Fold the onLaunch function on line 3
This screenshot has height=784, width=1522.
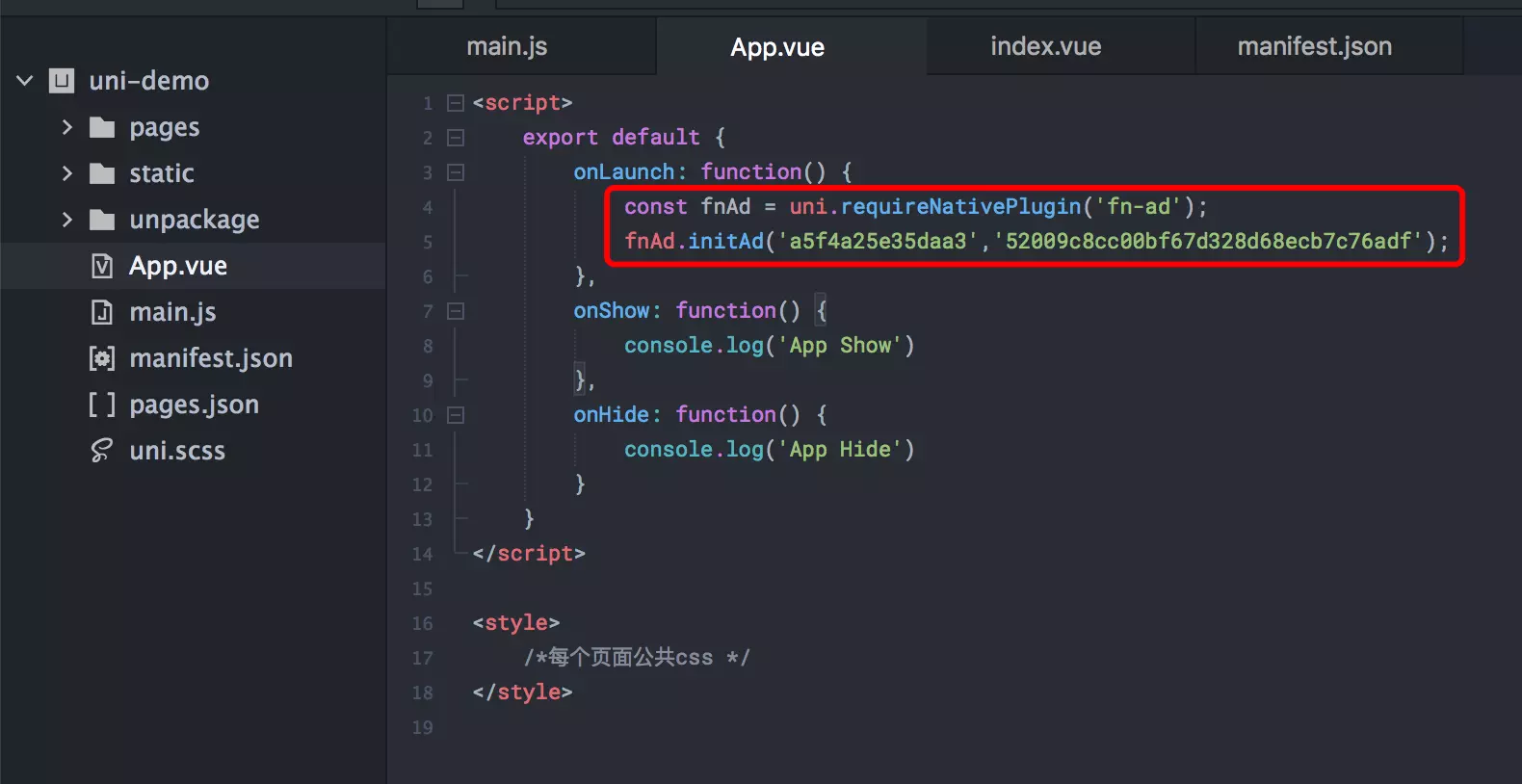coord(456,172)
